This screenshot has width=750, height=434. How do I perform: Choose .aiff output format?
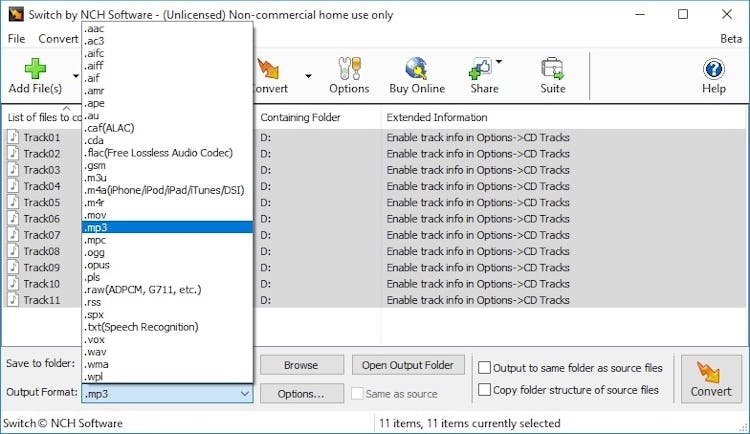pos(167,66)
